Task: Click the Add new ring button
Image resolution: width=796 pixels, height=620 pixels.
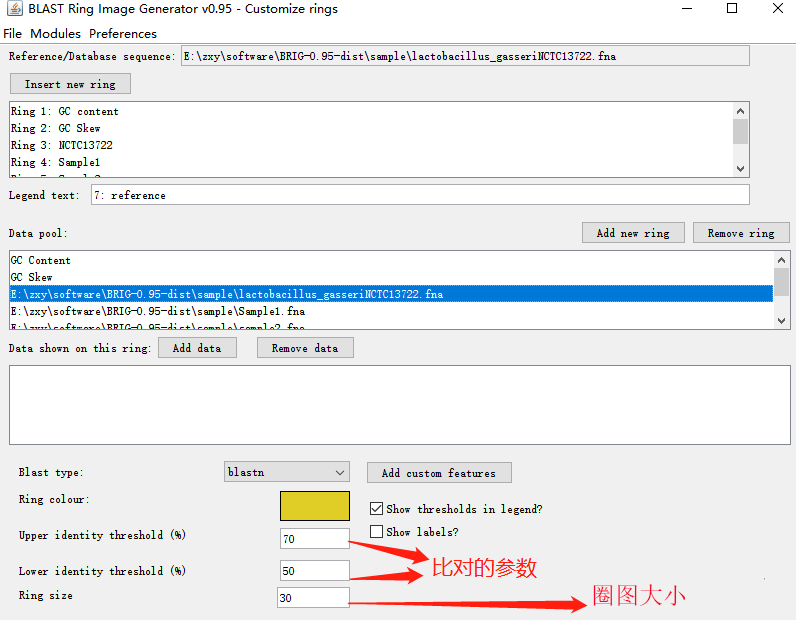Action: [x=633, y=233]
